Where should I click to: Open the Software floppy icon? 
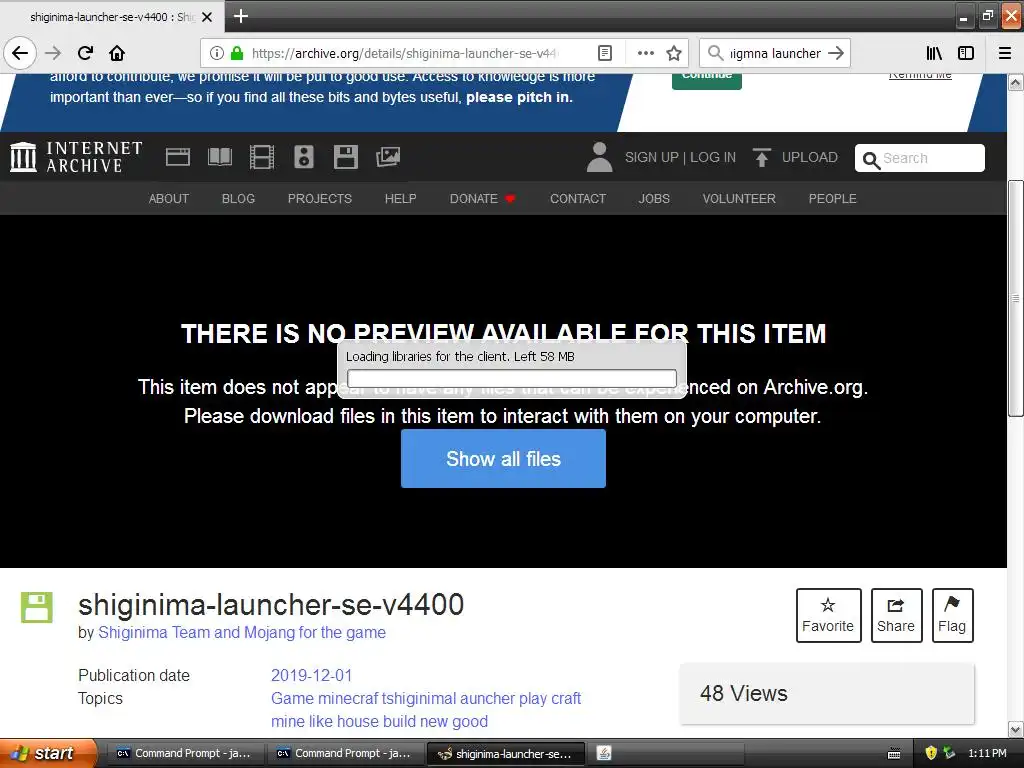(x=345, y=157)
